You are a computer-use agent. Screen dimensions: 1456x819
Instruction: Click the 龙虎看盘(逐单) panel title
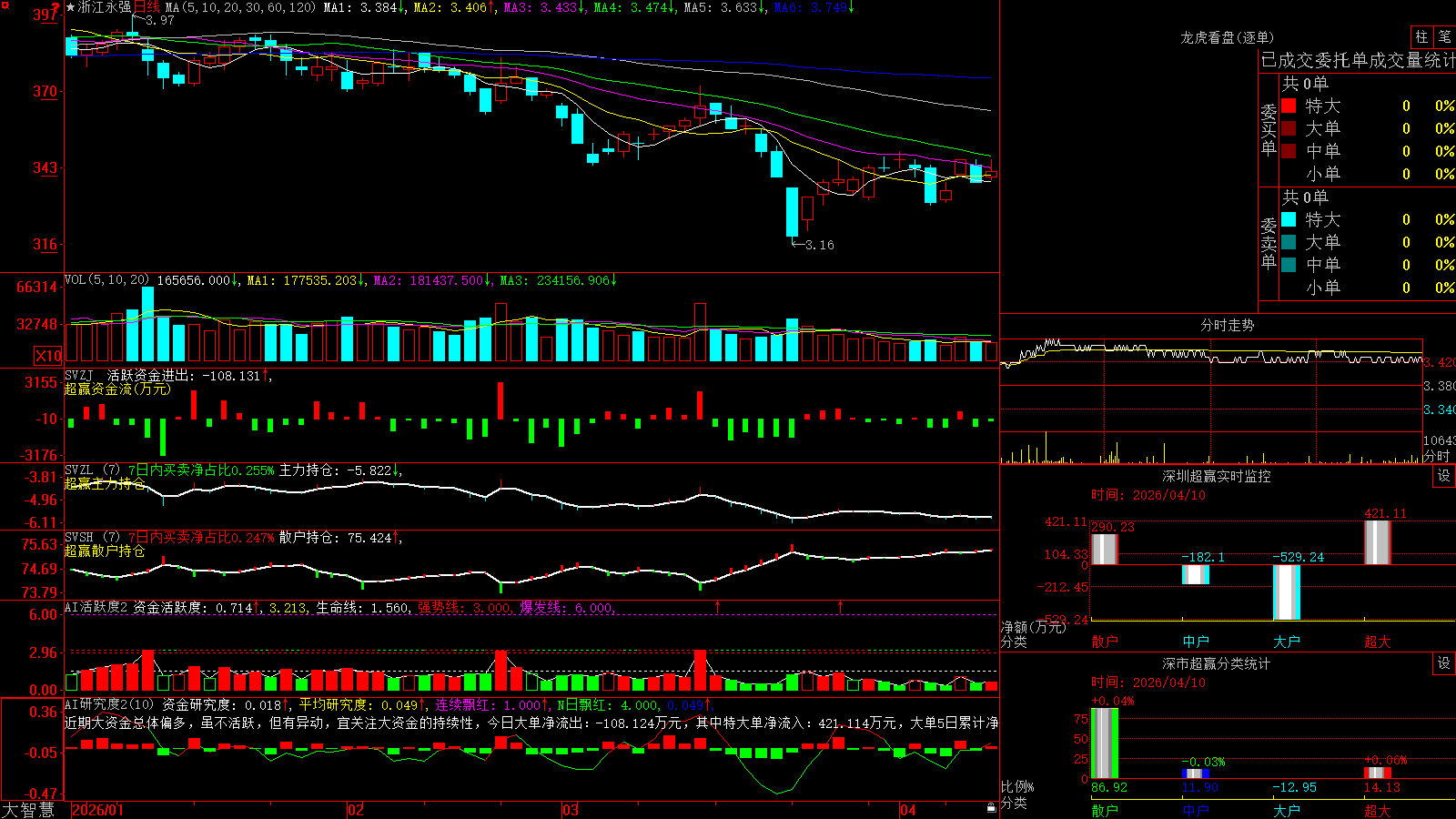tap(1228, 37)
